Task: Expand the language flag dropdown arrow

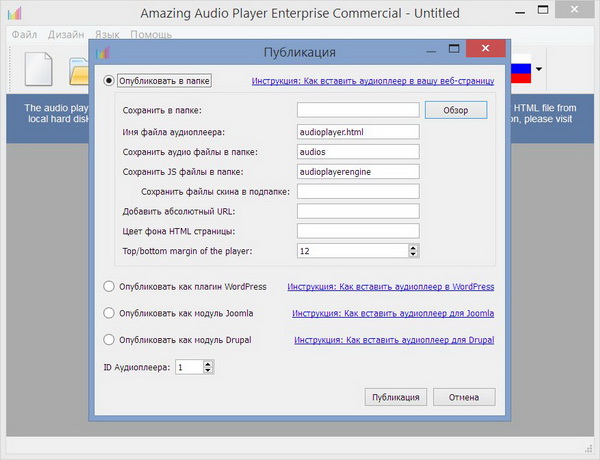Action: pos(539,70)
